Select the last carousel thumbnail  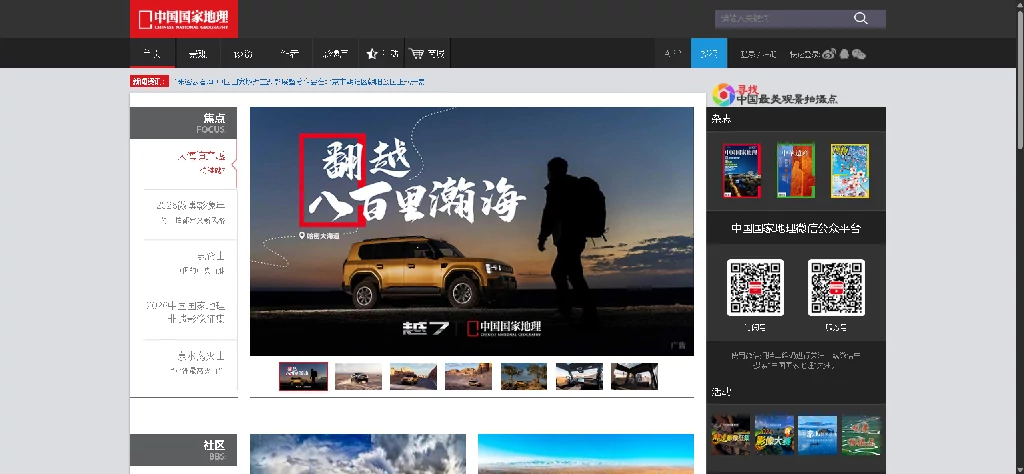(634, 377)
